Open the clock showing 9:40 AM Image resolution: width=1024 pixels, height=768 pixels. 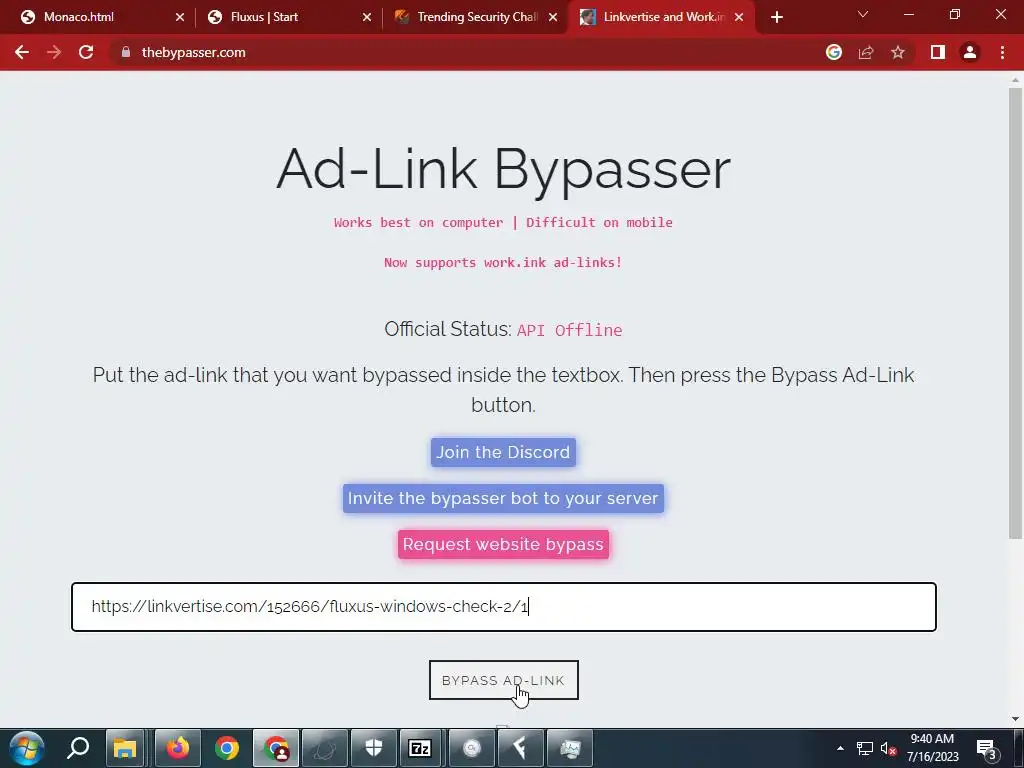coord(933,748)
